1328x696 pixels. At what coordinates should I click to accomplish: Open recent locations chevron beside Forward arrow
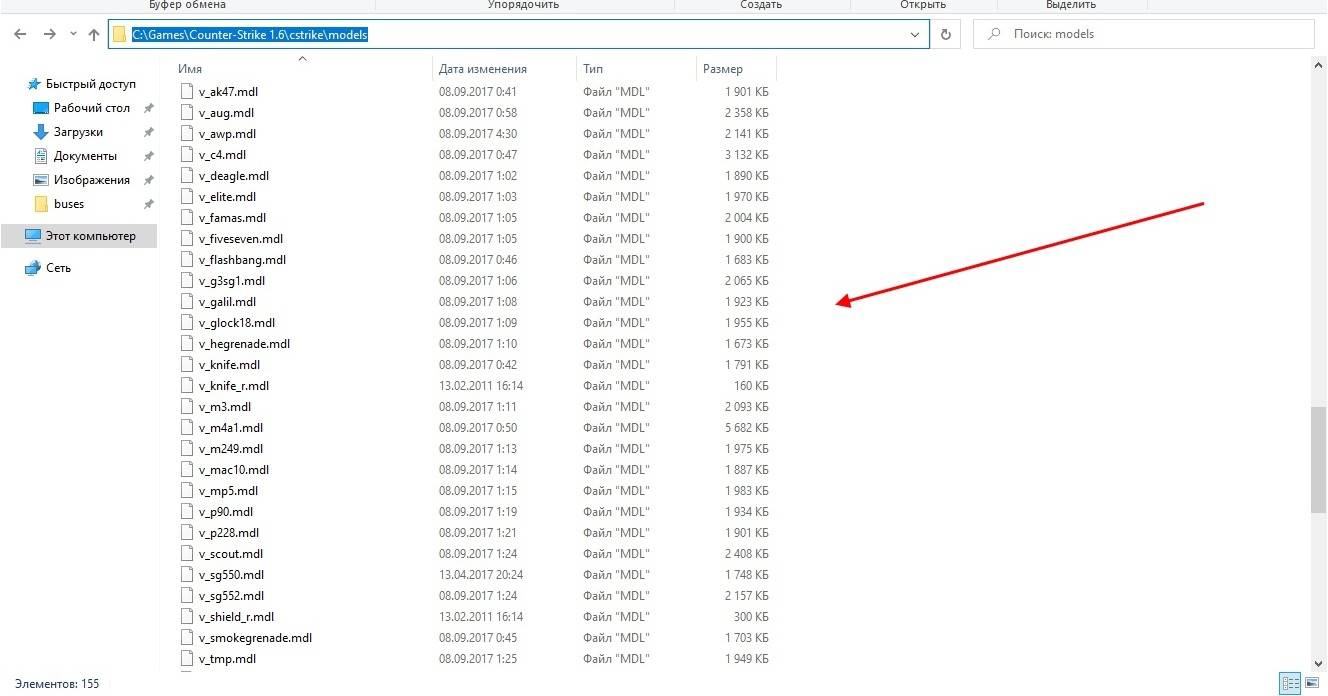tap(72, 34)
